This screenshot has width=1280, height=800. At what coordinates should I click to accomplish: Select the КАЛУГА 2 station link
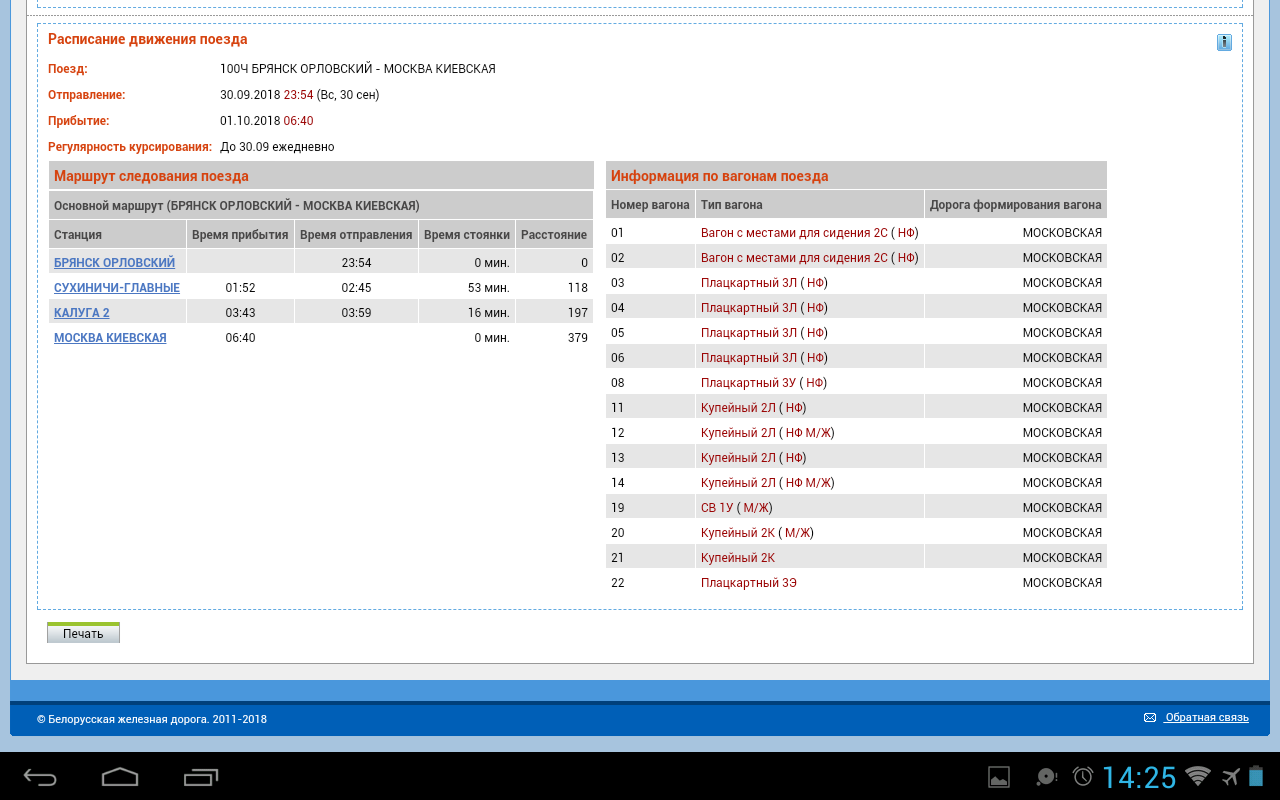click(x=82, y=313)
